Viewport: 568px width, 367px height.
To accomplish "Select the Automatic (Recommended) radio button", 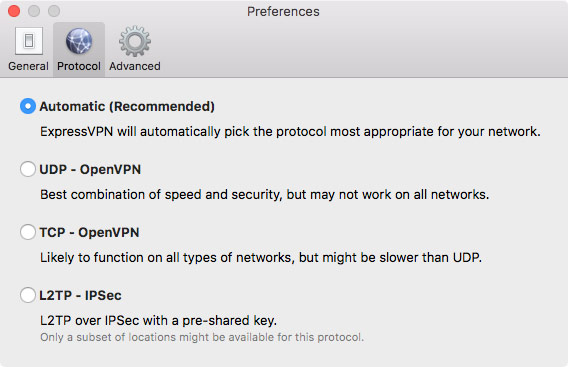I will pos(28,106).
